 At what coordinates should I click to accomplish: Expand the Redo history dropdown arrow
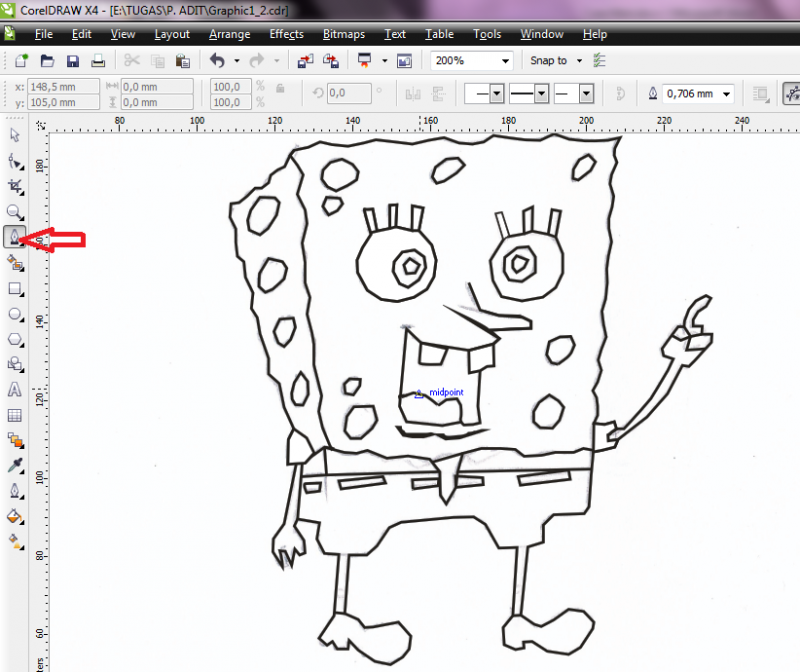click(277, 61)
